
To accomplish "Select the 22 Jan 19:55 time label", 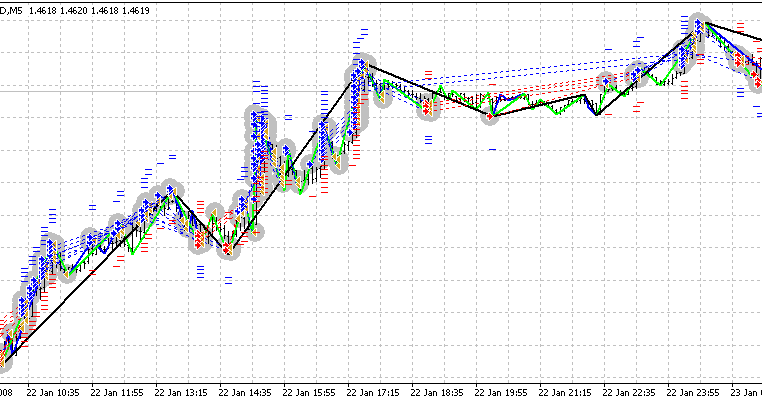I will [501, 393].
